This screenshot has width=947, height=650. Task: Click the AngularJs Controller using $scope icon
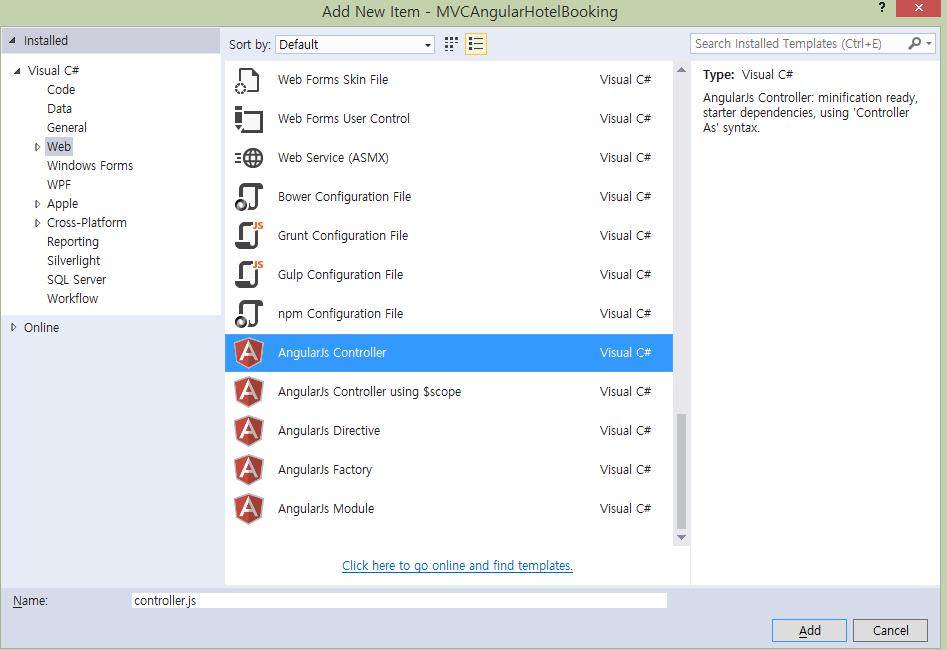(x=248, y=392)
